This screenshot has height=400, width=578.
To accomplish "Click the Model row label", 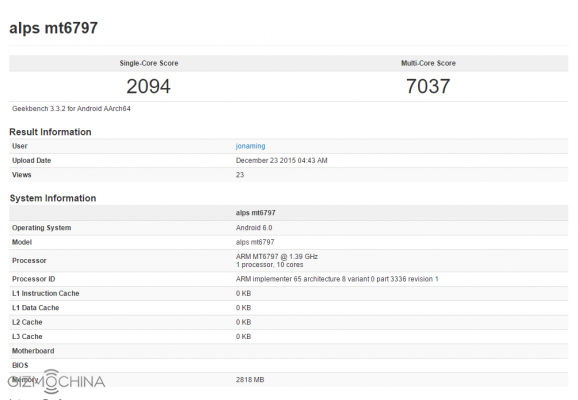I will [x=22, y=242].
